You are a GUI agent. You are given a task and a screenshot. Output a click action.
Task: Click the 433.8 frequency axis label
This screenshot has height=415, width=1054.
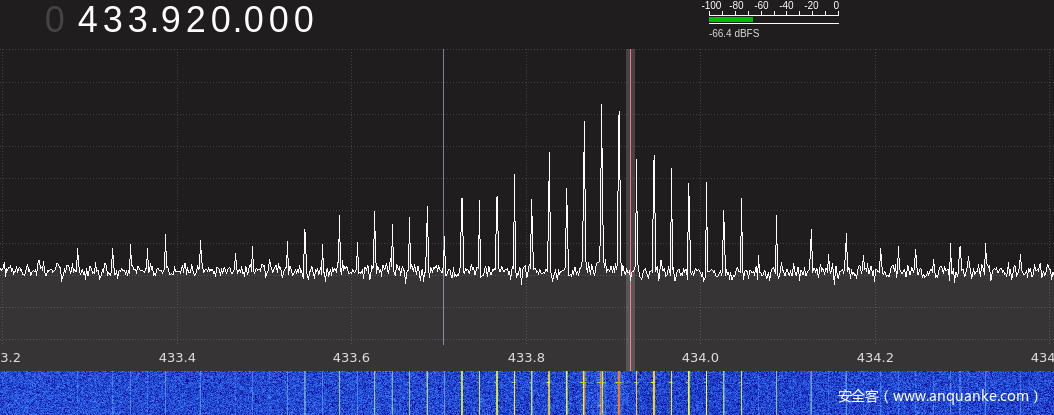pyautogui.click(x=526, y=358)
